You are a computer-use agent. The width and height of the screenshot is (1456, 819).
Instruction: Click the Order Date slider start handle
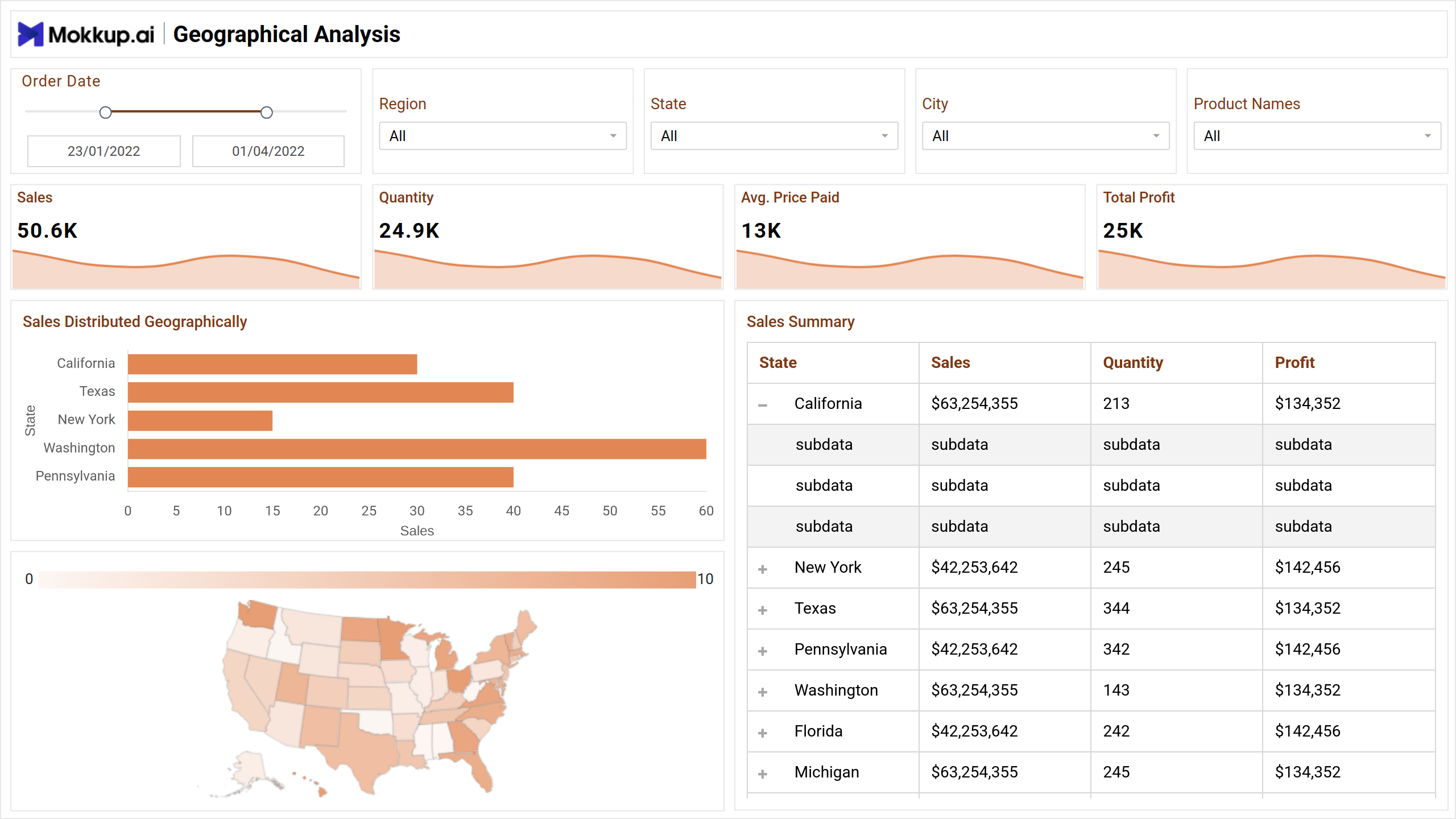point(105,112)
